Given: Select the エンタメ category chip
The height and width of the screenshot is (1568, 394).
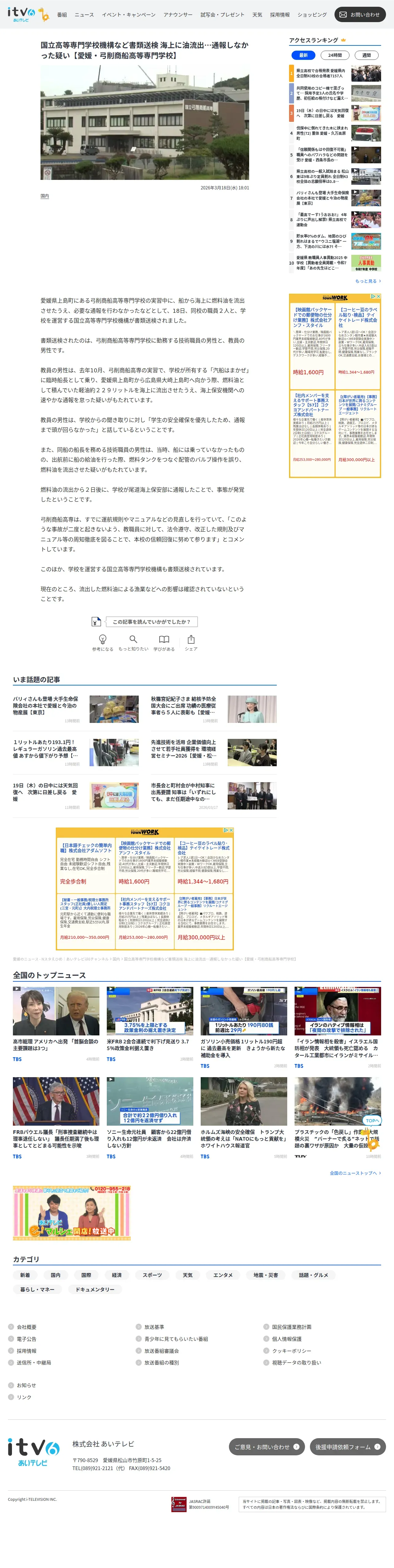Looking at the screenshot, I should [223, 1275].
